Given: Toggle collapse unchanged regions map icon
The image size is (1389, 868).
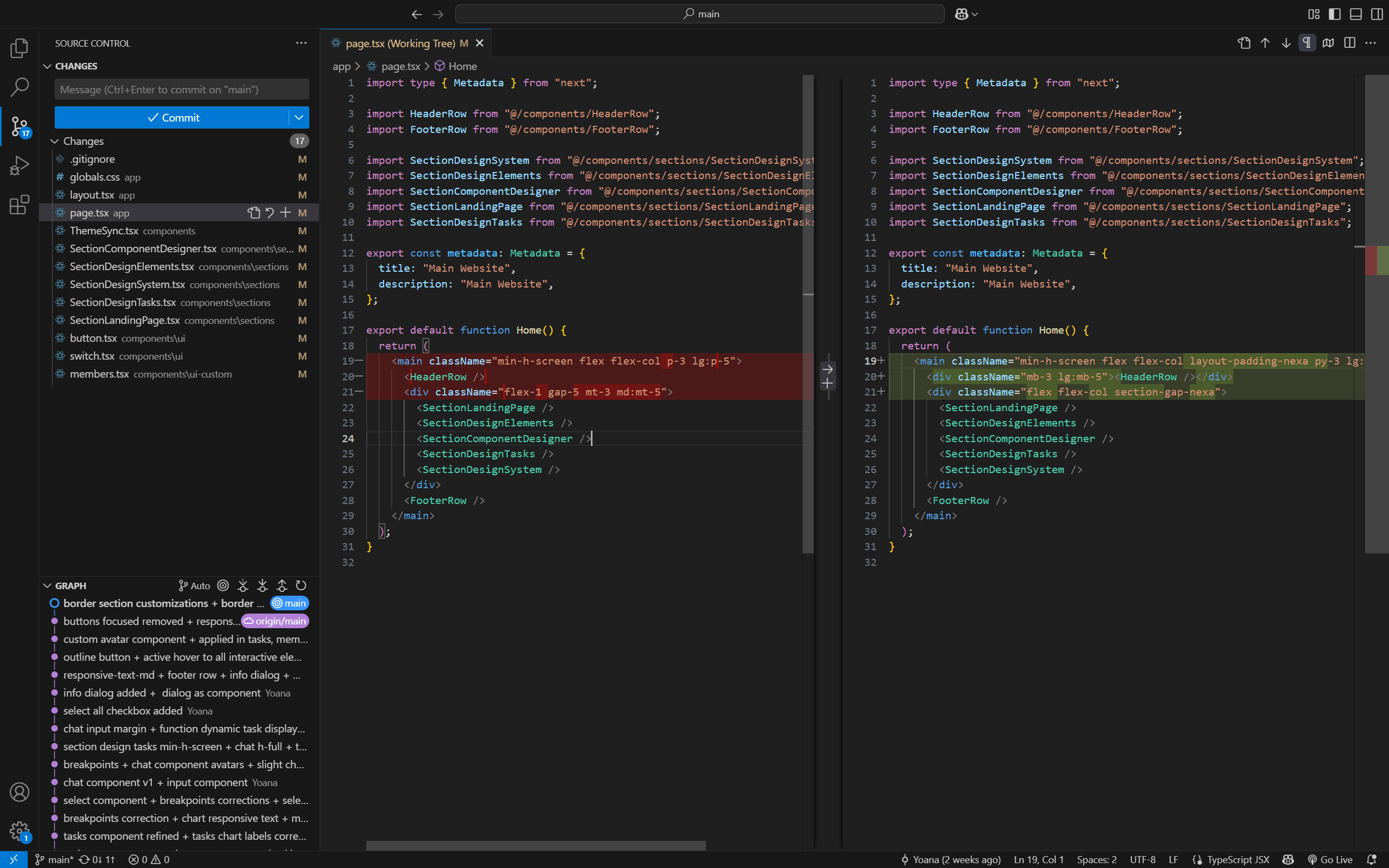Looking at the screenshot, I should (x=1328, y=43).
